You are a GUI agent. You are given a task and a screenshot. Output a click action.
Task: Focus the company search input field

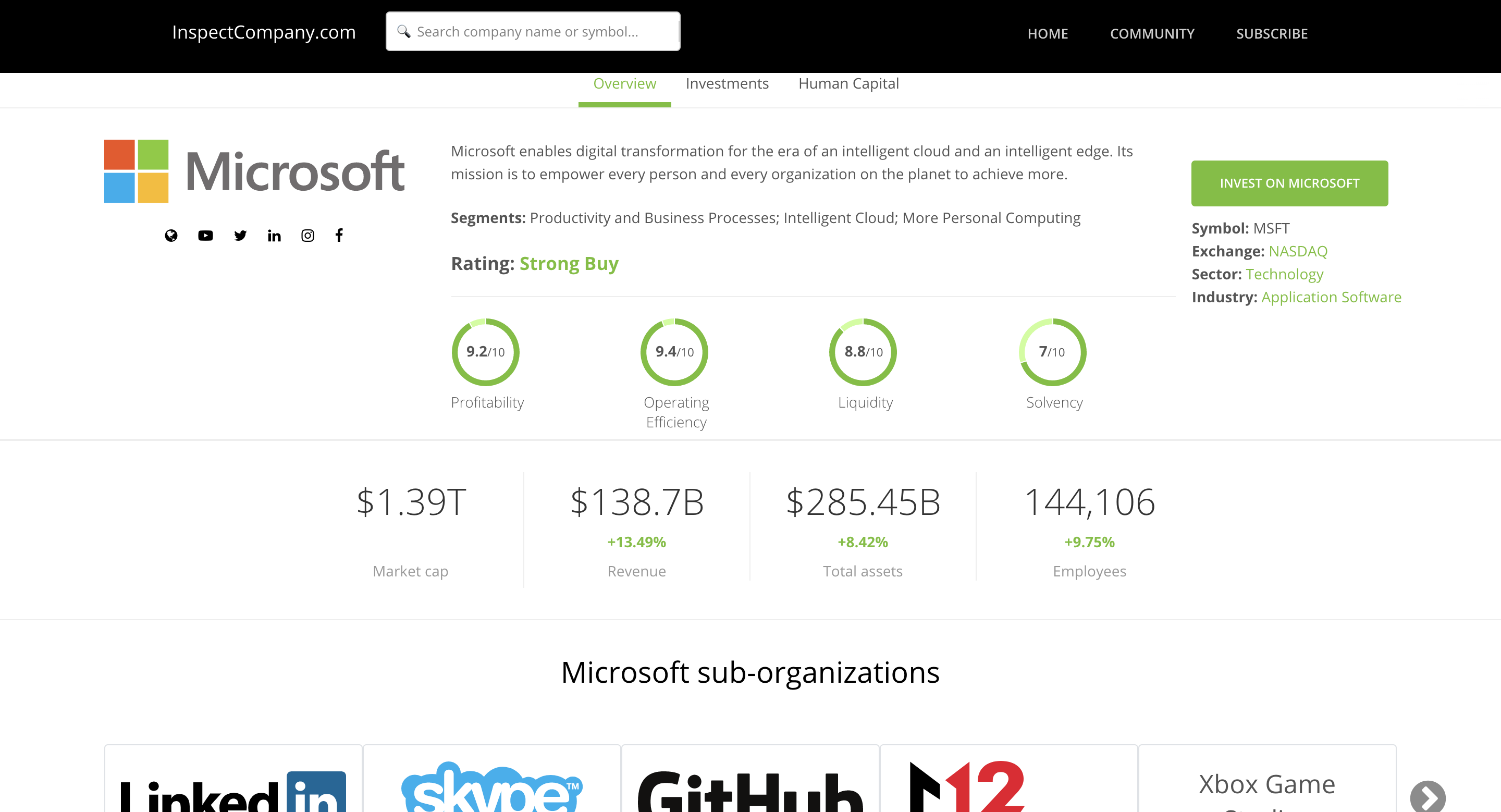[542, 31]
